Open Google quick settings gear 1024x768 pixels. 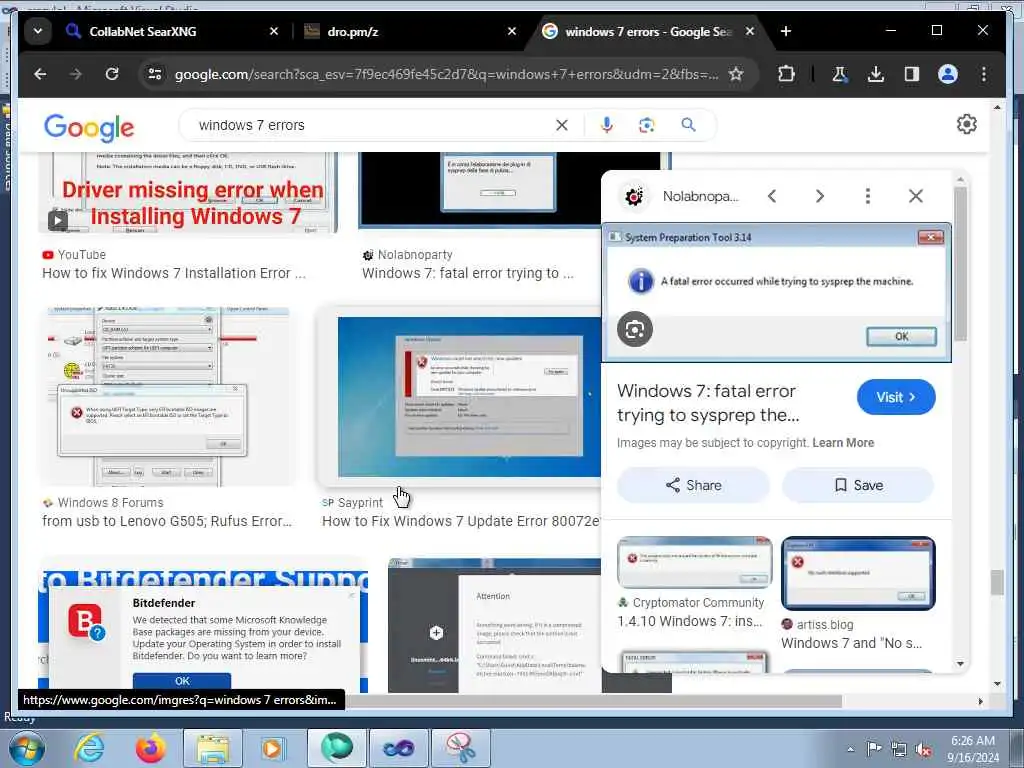[967, 124]
